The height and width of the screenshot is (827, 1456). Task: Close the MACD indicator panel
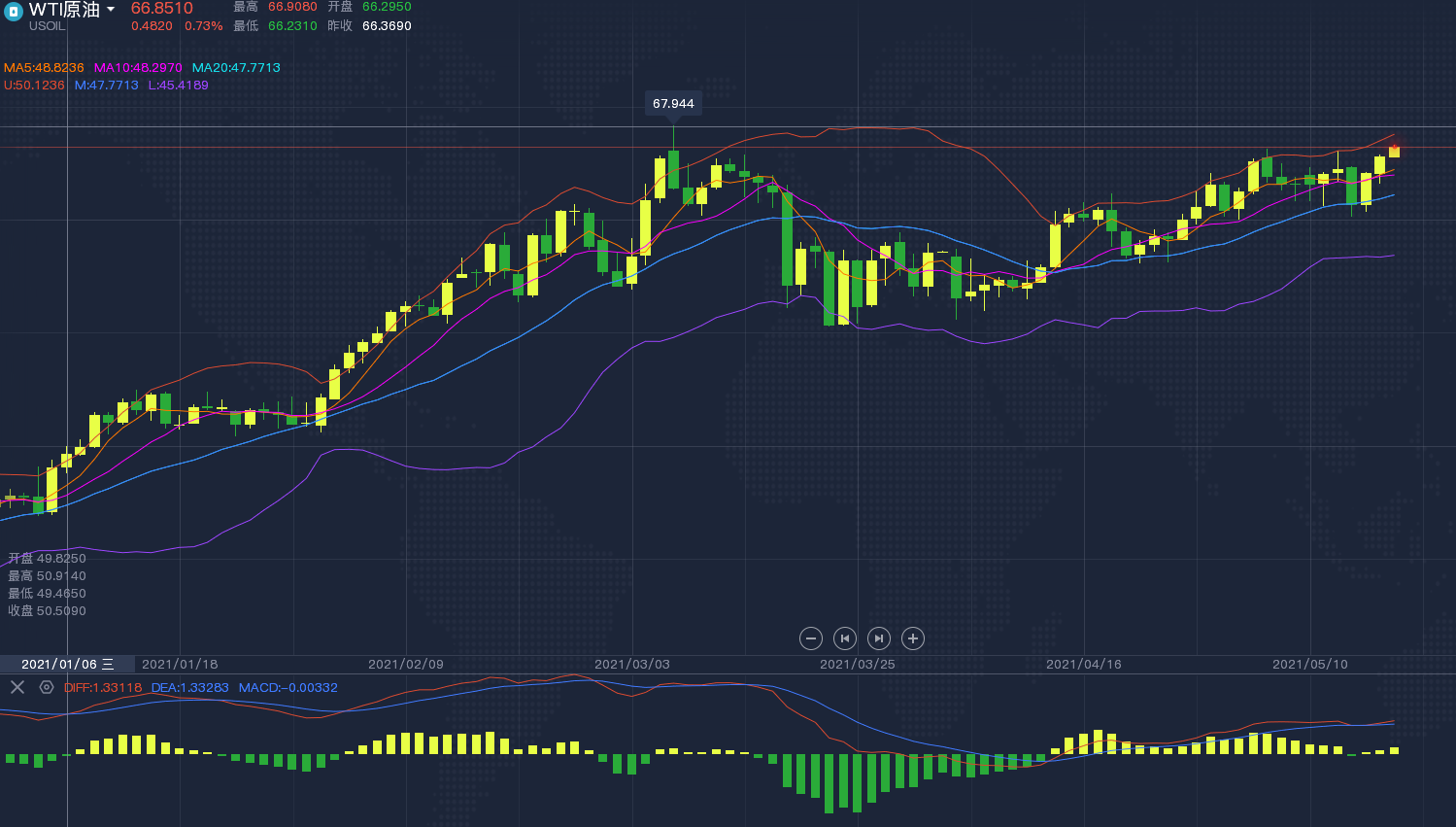17,687
